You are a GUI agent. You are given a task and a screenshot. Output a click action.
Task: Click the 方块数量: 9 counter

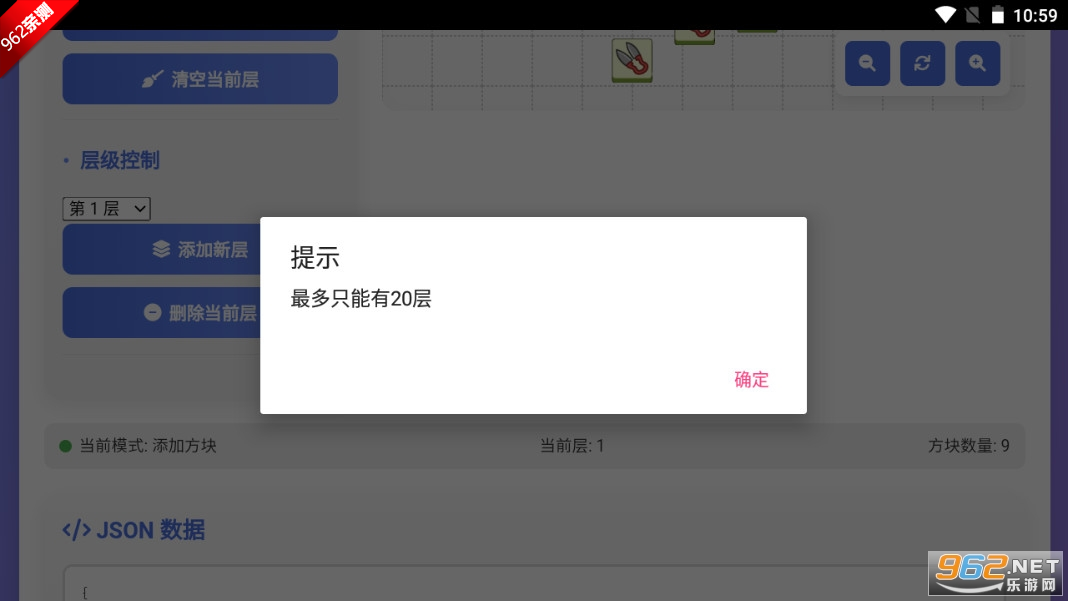969,446
